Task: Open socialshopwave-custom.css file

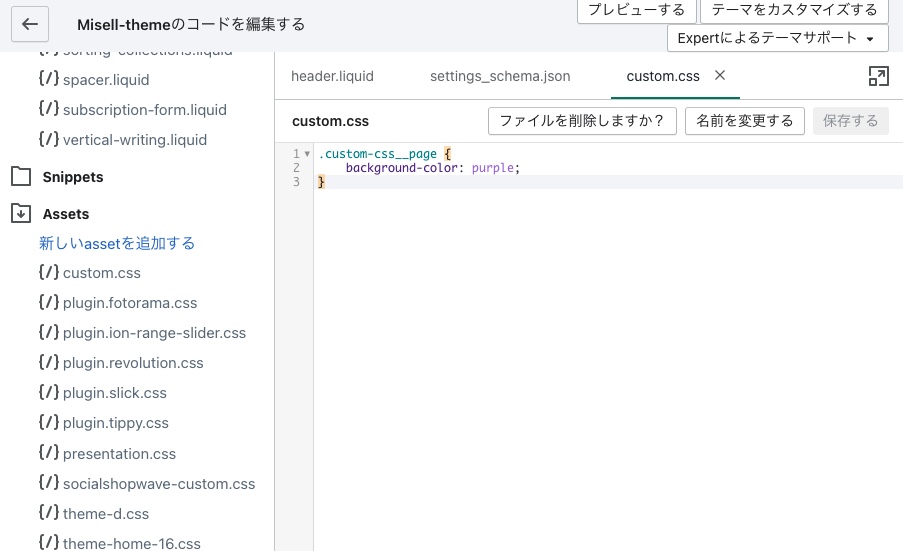Action: coord(158,484)
